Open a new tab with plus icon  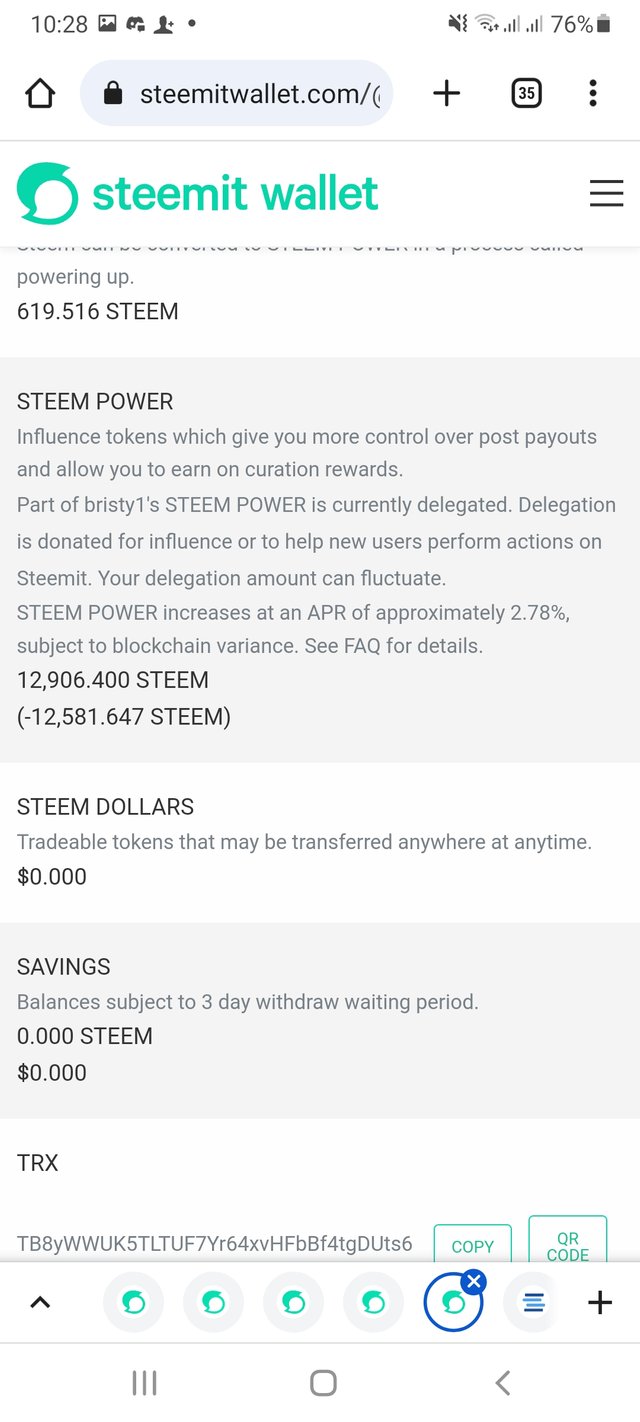[446, 94]
